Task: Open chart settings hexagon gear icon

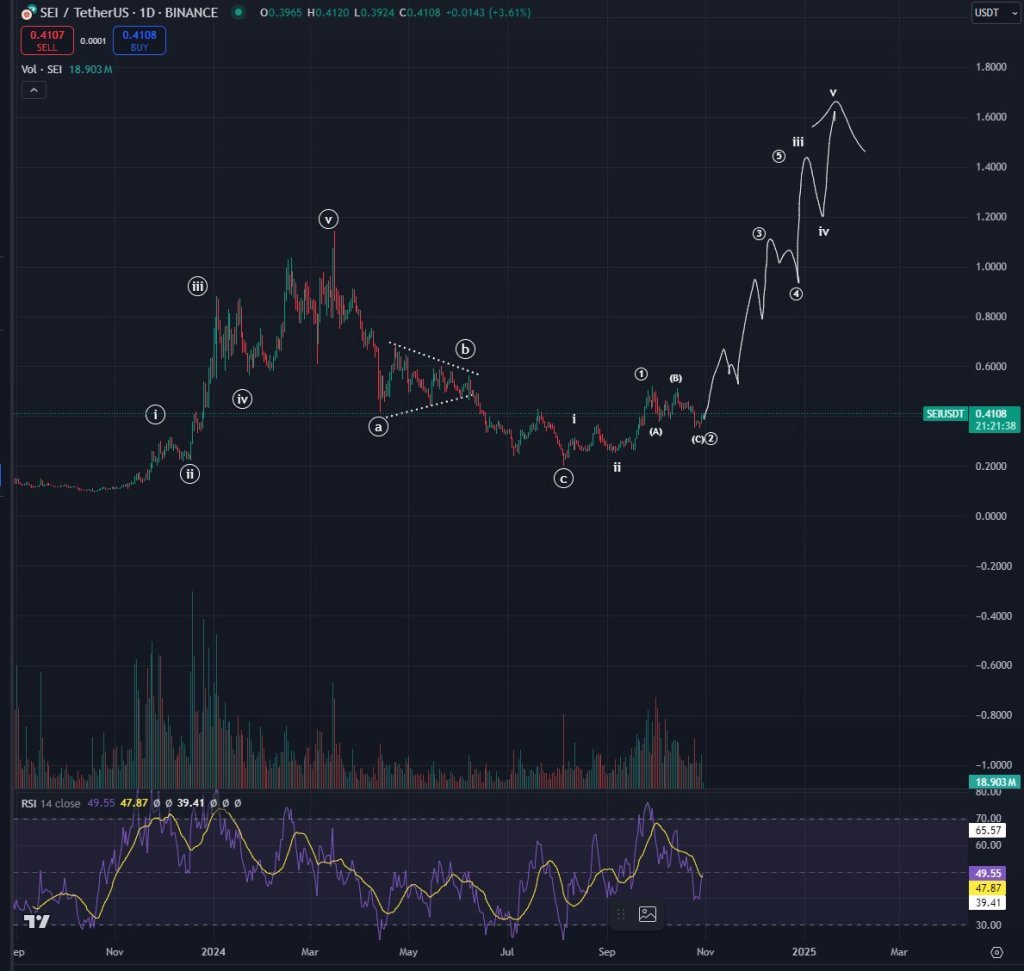Action: pyautogui.click(x=997, y=952)
